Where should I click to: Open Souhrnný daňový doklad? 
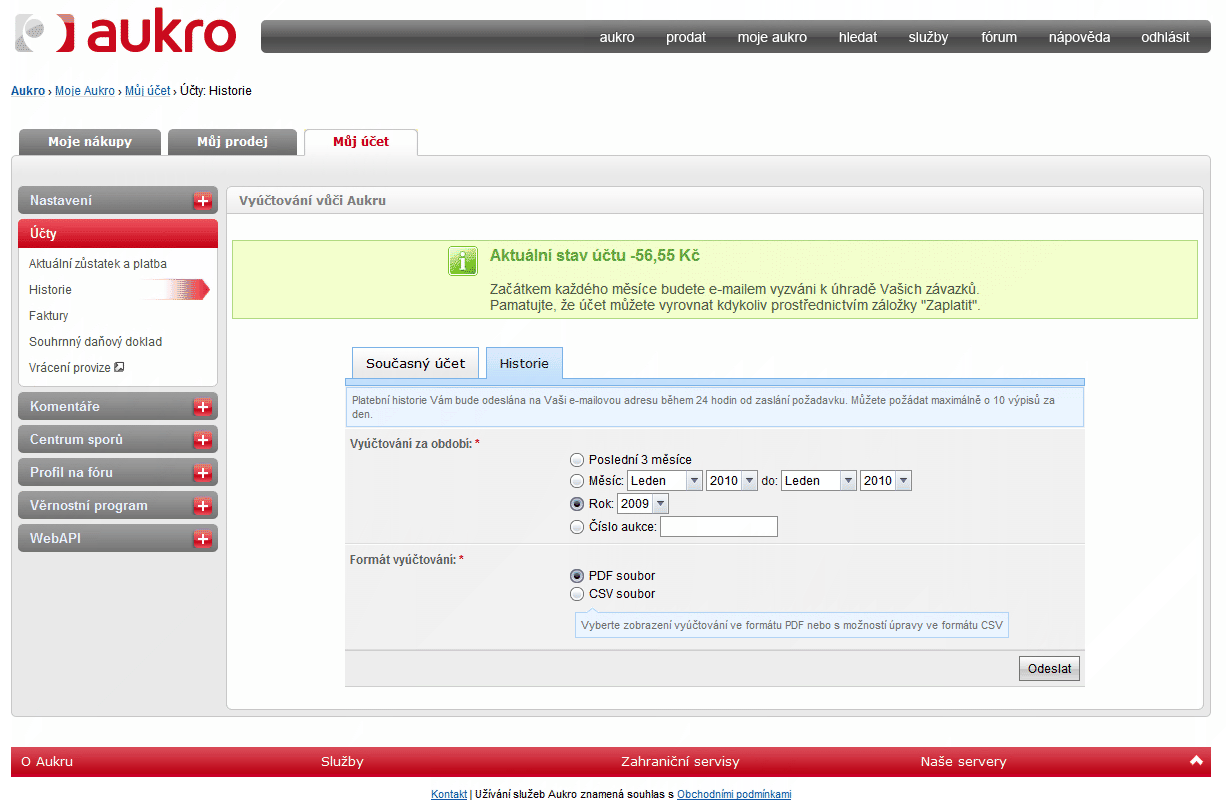click(x=95, y=342)
